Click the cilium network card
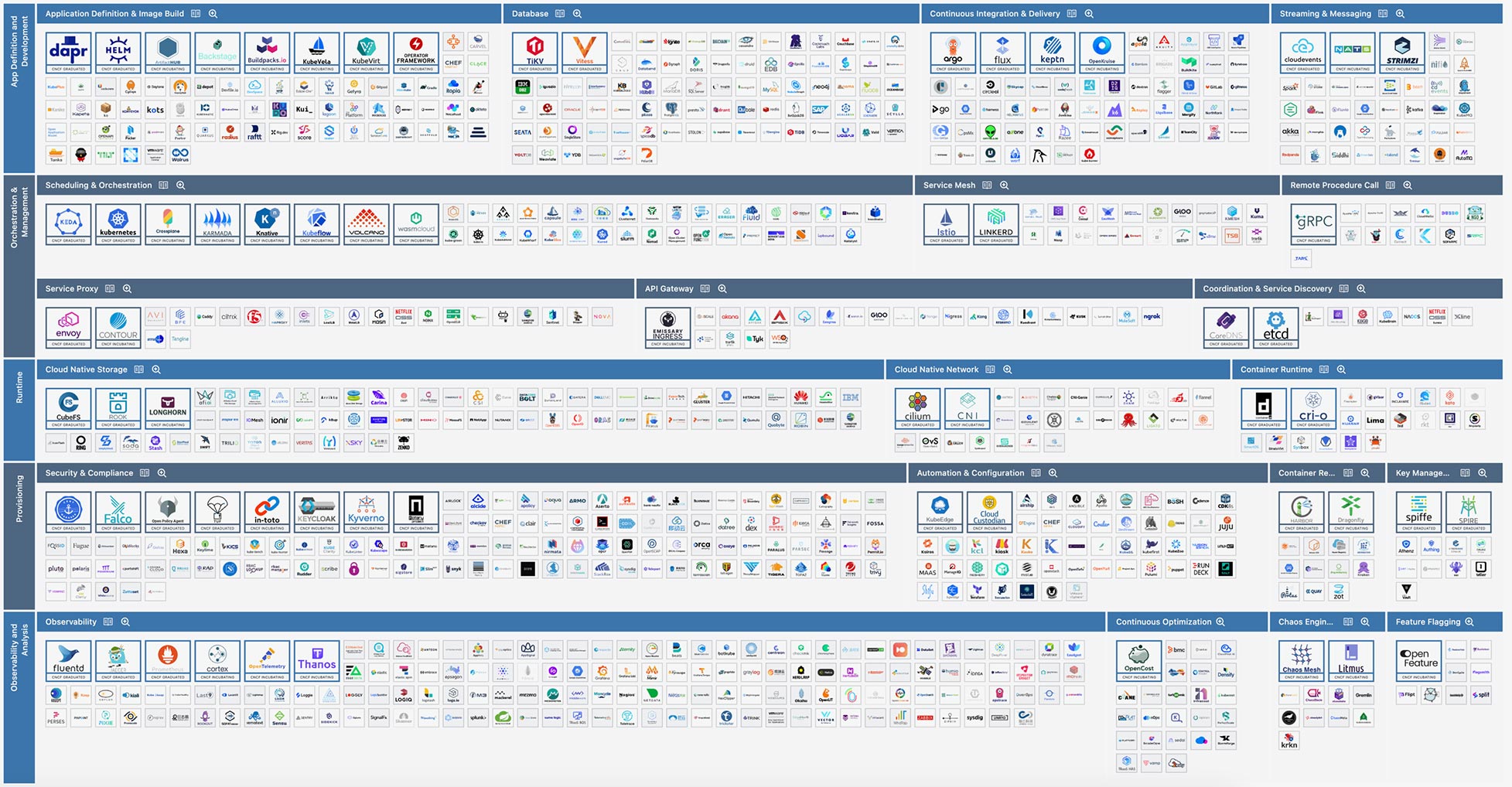Viewport: 1512px width, 787px height. pyautogui.click(x=918, y=409)
